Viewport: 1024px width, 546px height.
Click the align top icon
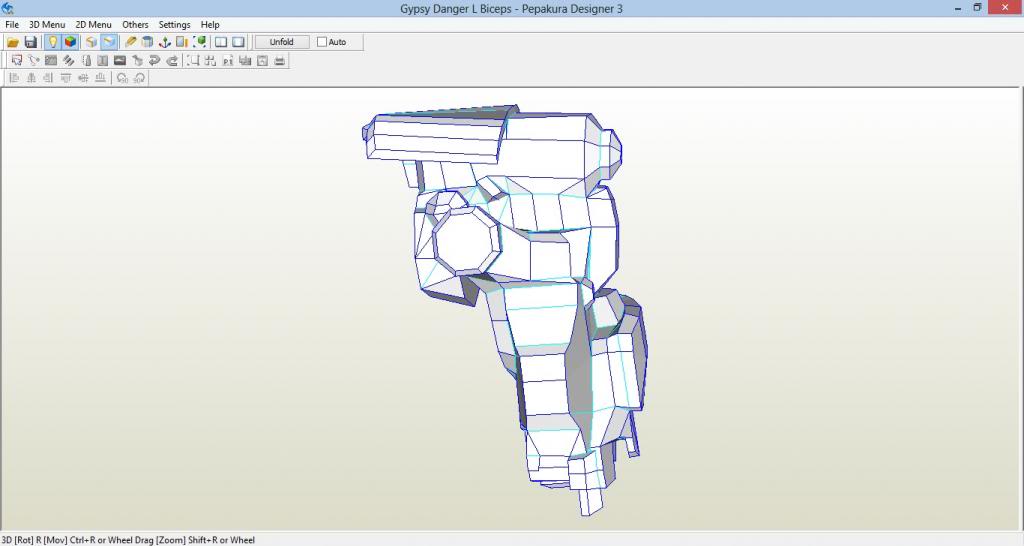(65, 78)
